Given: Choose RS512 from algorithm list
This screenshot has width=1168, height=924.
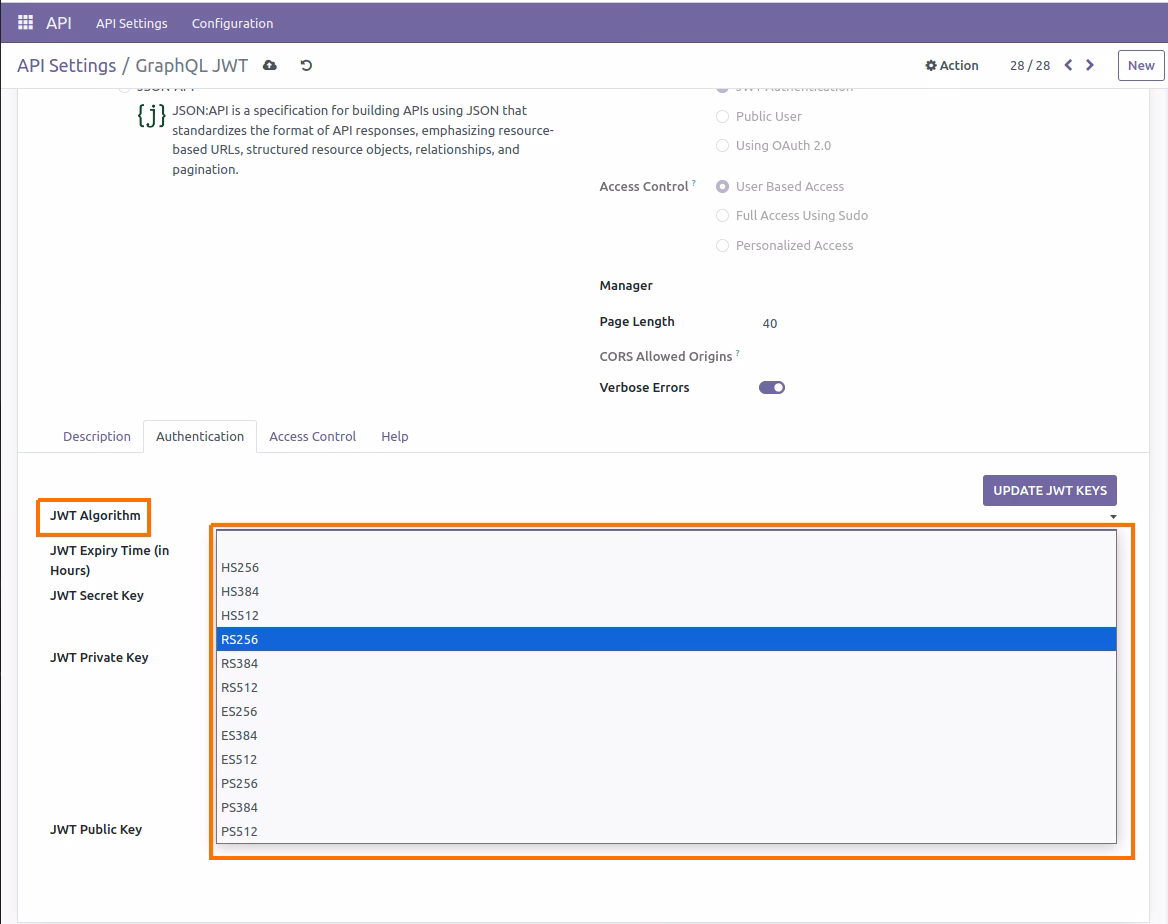Looking at the screenshot, I should [666, 687].
